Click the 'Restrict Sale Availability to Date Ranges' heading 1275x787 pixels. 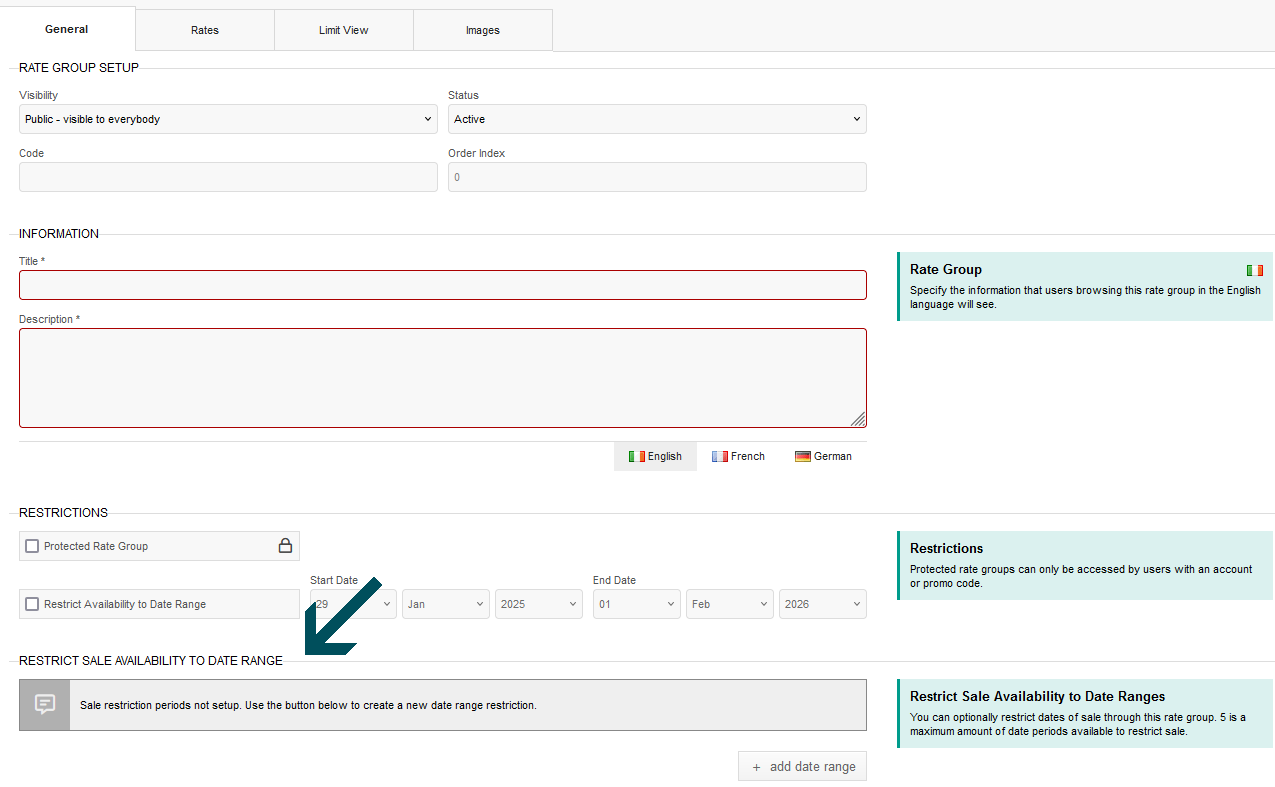pyautogui.click(x=1038, y=696)
